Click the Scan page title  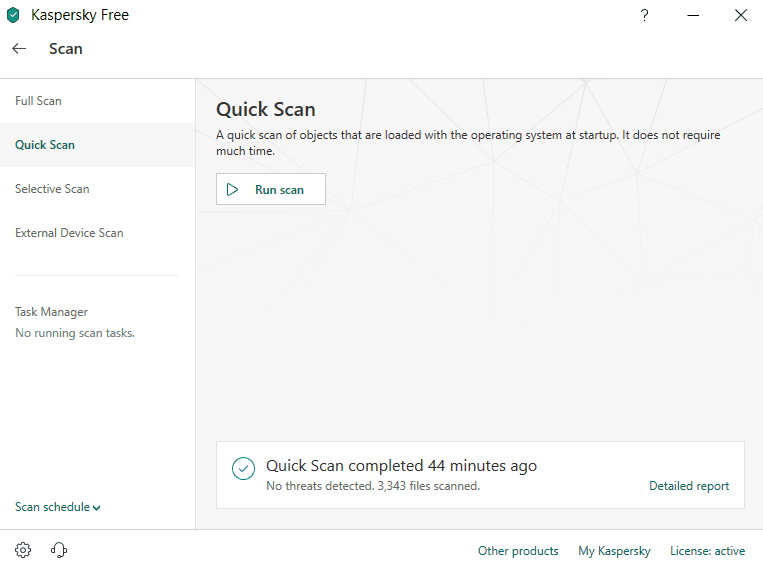click(66, 49)
